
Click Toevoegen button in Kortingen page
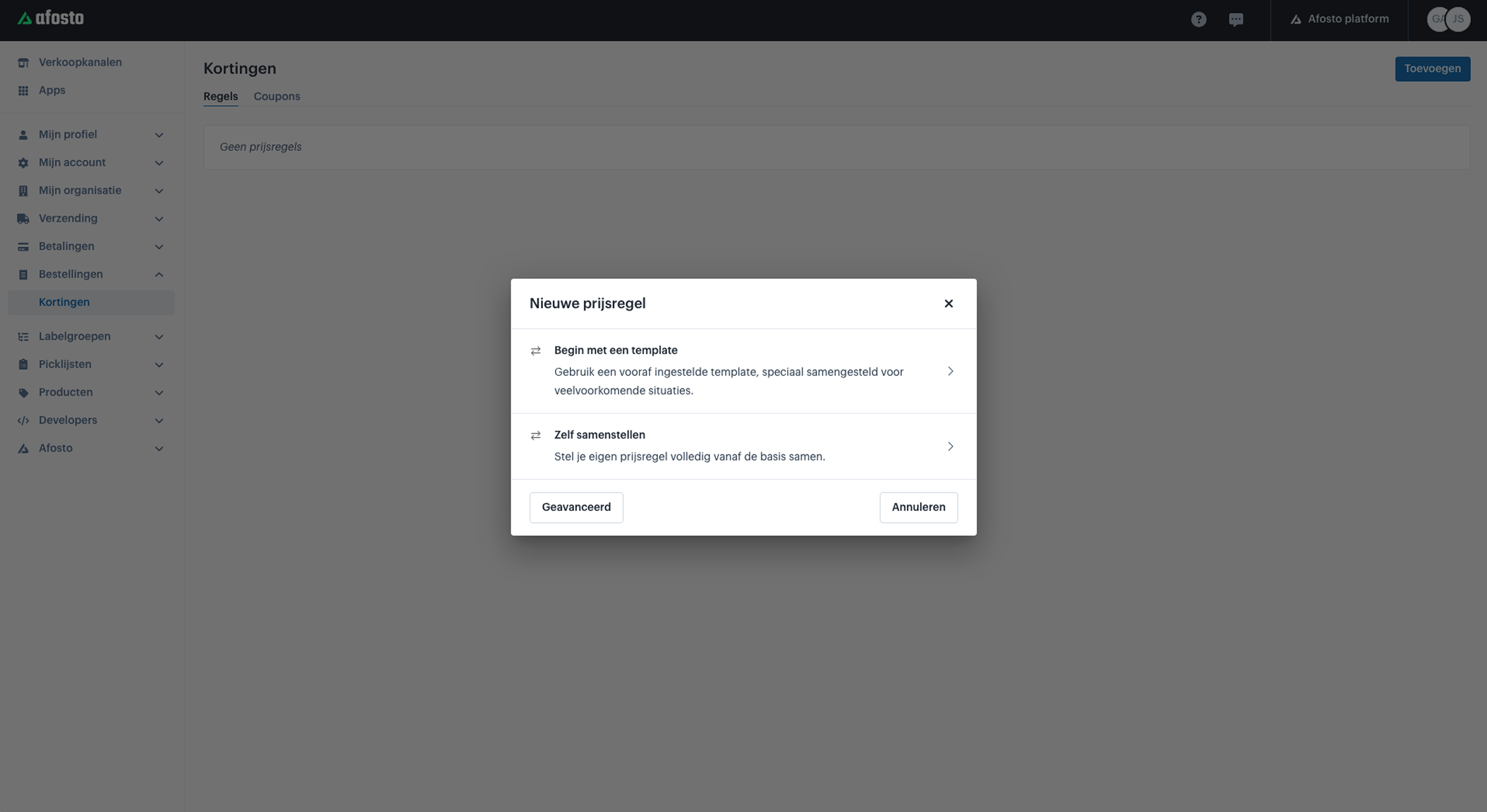pos(1432,68)
